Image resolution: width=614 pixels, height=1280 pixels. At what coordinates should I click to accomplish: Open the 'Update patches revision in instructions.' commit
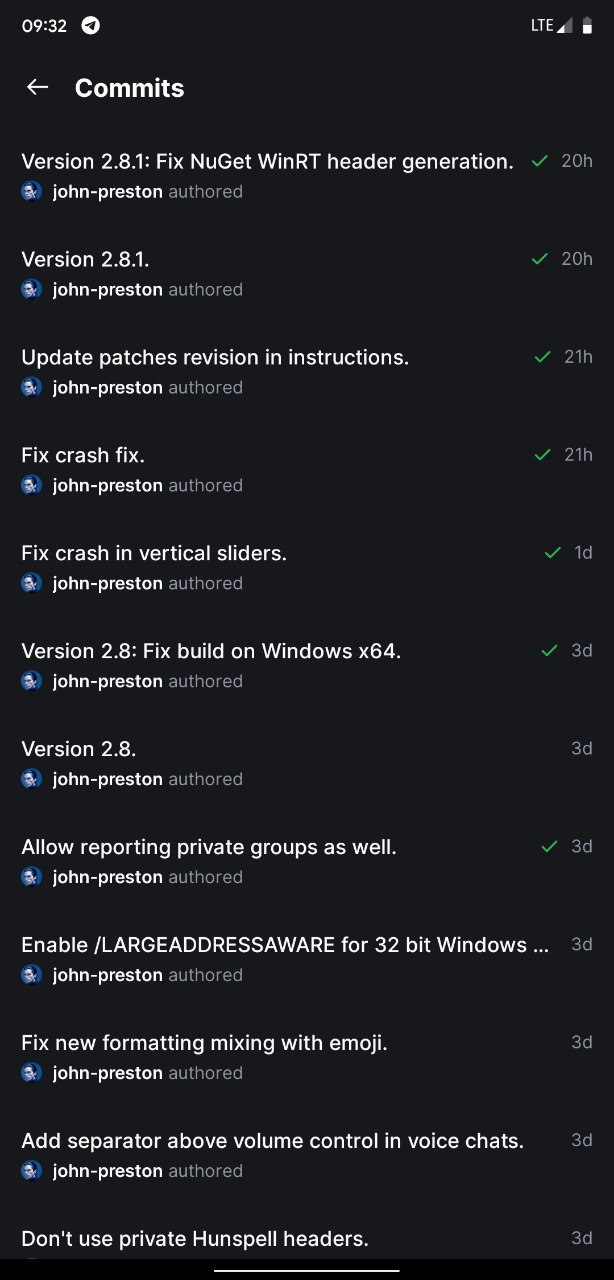point(215,358)
